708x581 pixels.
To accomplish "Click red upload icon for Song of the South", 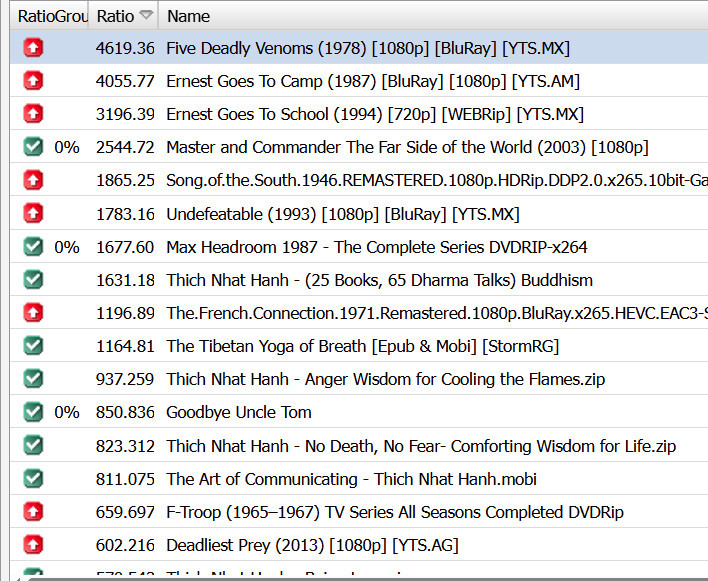I will 33,180.
